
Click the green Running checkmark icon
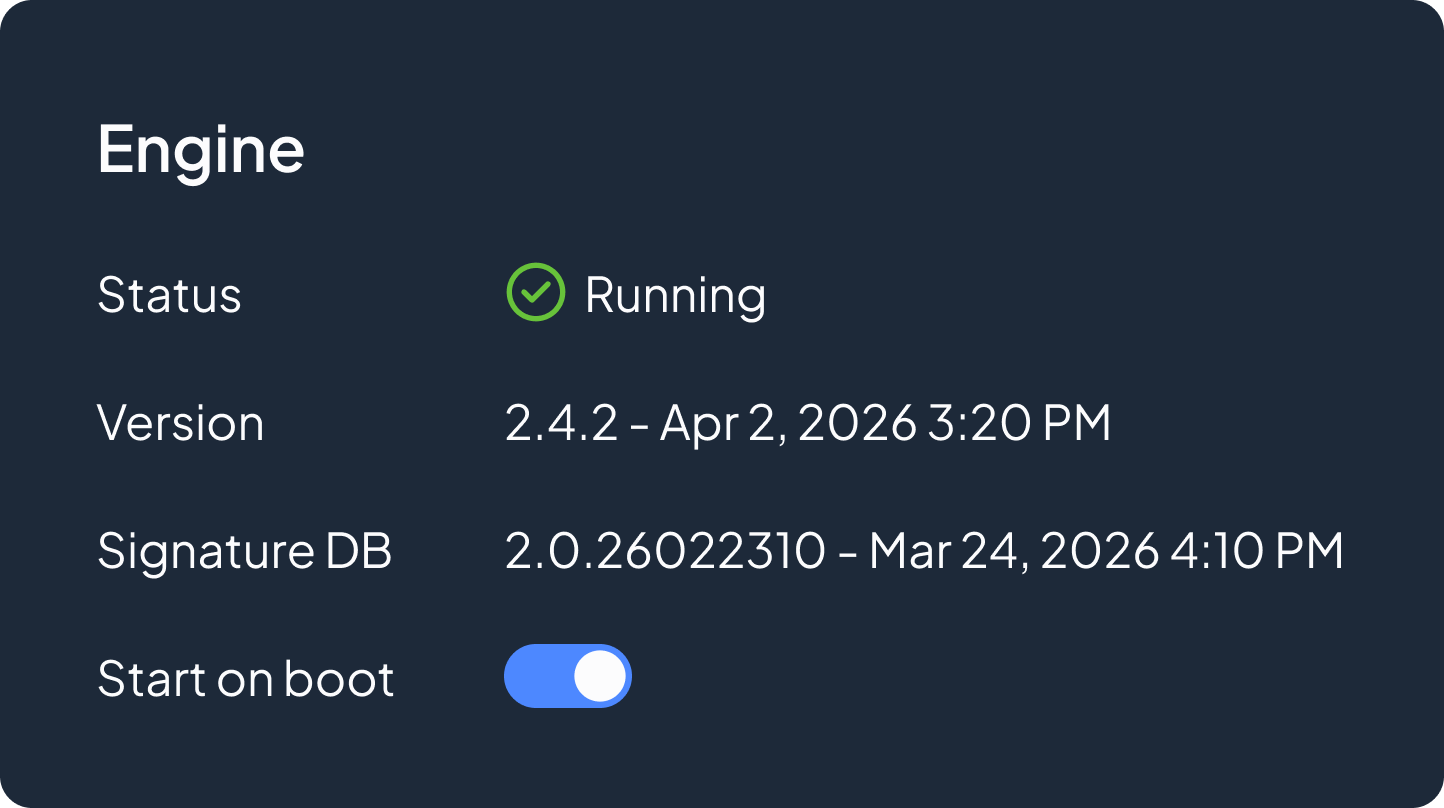tap(536, 293)
